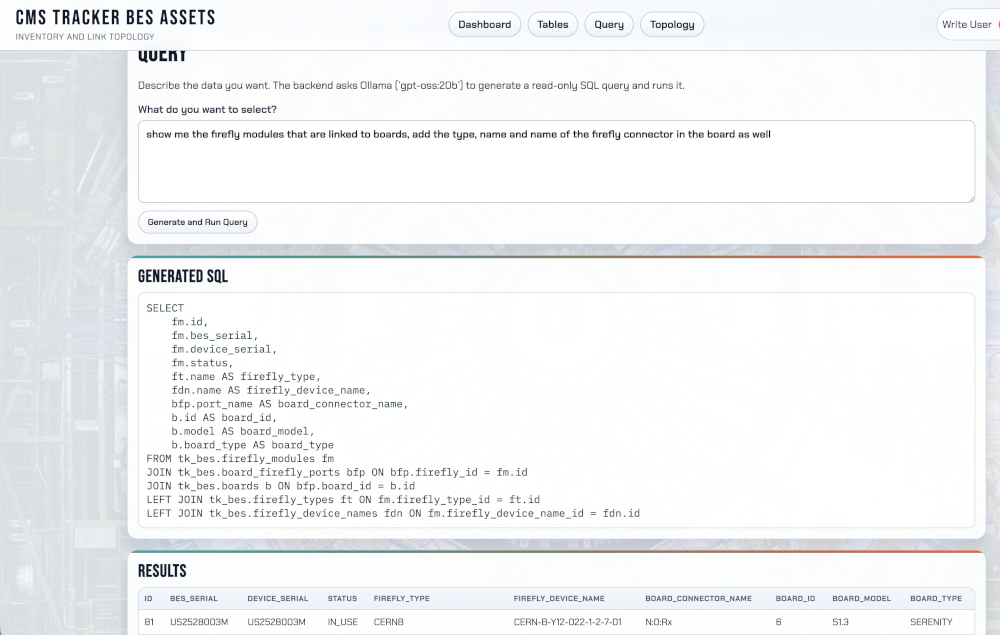The height and width of the screenshot is (635, 1000).
Task: Click the STATUS column header
Action: click(x=342, y=599)
